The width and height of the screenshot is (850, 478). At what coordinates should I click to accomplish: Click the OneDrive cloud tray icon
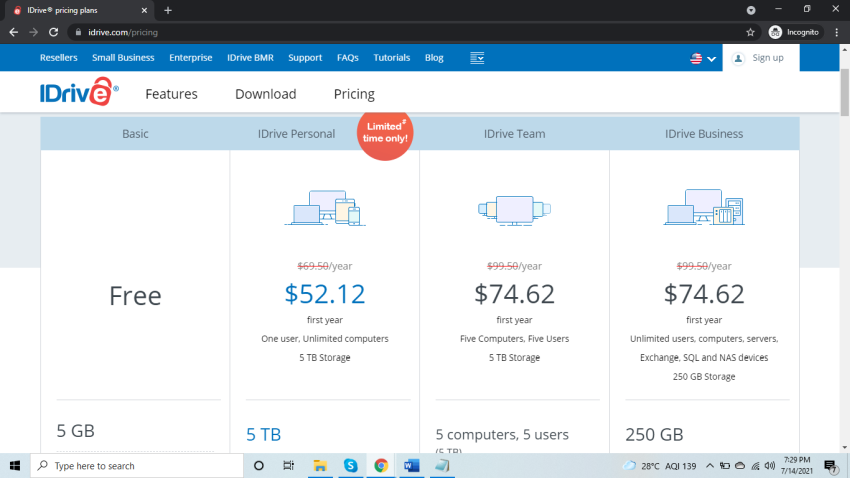point(740,466)
